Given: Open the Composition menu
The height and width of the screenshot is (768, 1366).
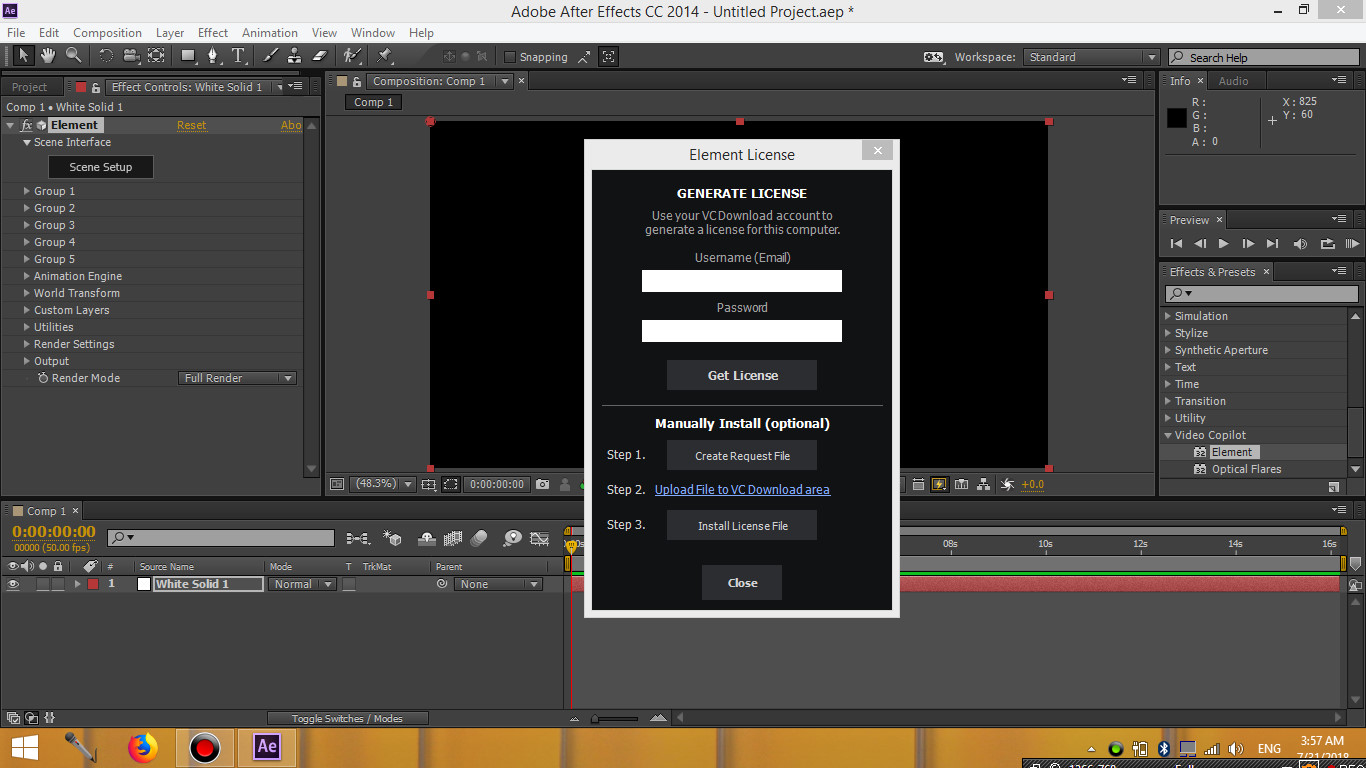Looking at the screenshot, I should (x=107, y=33).
